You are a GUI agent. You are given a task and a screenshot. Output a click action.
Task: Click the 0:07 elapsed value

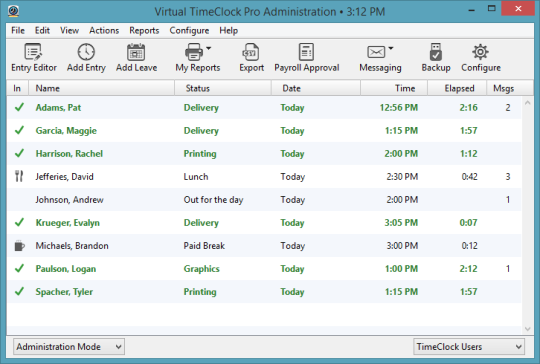pos(468,223)
